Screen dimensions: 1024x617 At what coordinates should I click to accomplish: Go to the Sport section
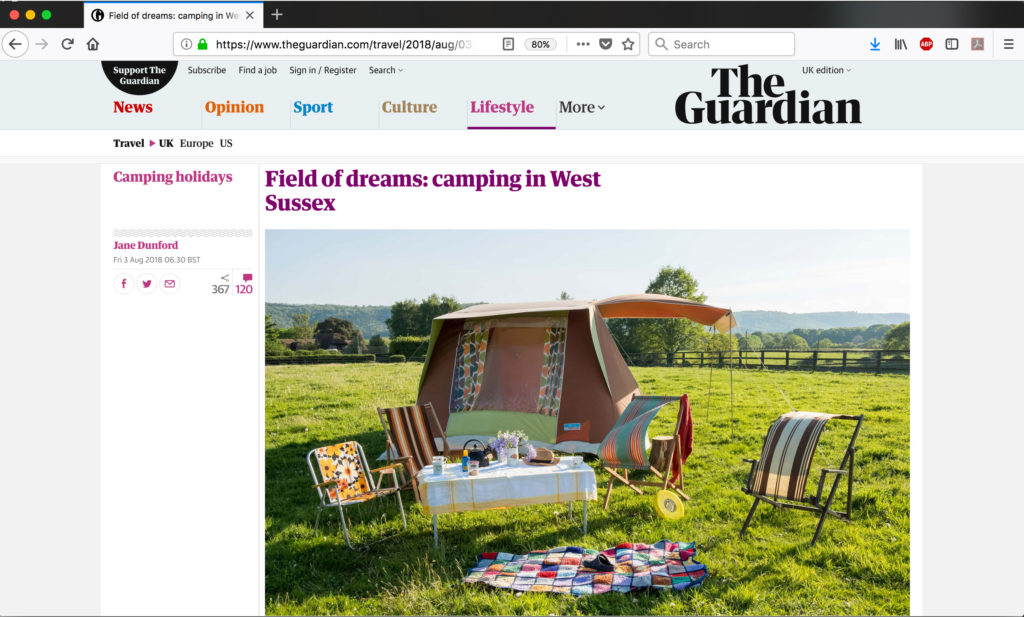[x=313, y=107]
